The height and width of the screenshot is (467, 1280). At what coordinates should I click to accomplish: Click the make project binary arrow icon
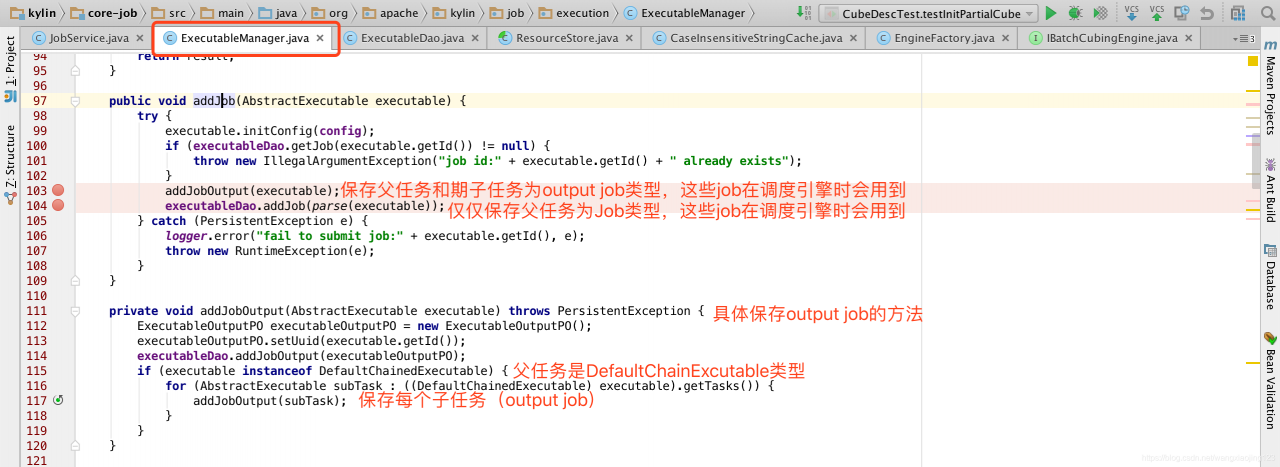click(x=804, y=13)
